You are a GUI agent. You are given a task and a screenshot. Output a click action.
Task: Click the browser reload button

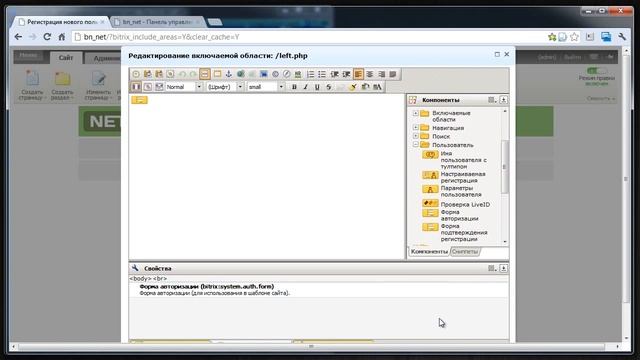pos(47,37)
